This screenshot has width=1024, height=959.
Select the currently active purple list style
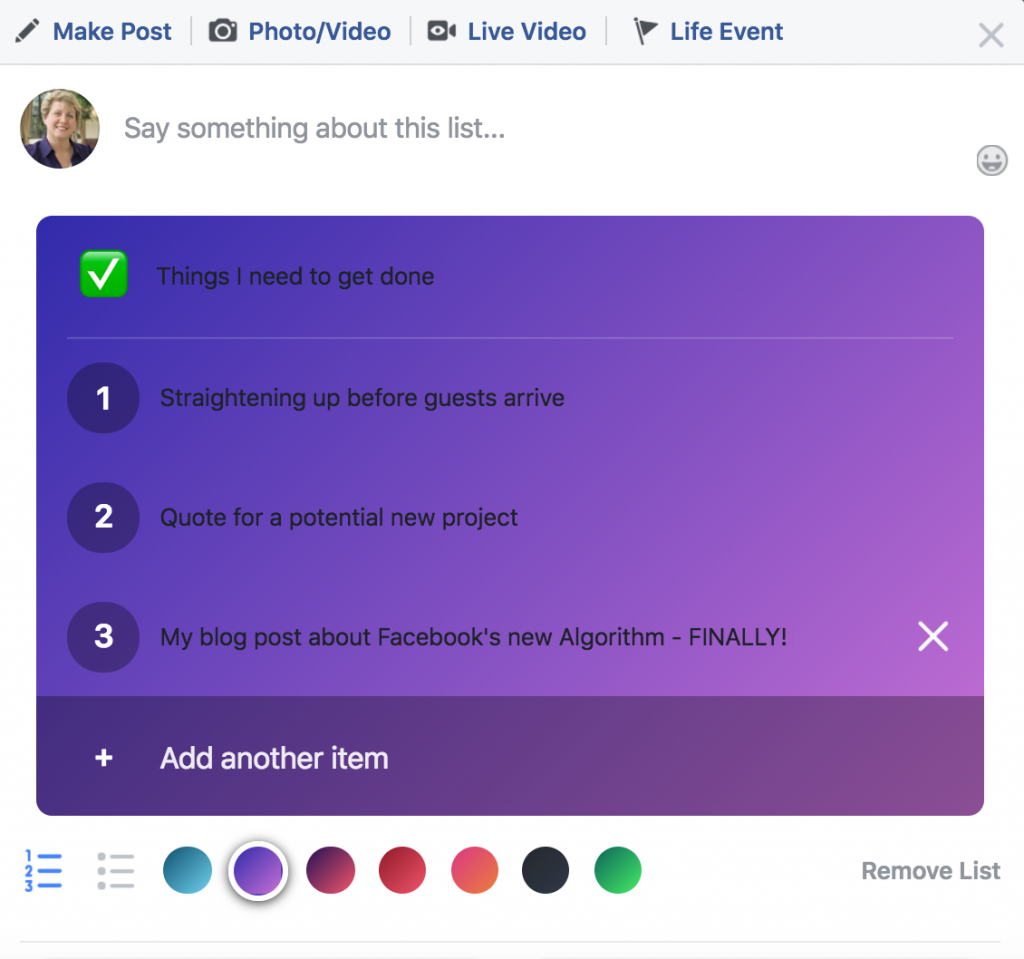259,870
